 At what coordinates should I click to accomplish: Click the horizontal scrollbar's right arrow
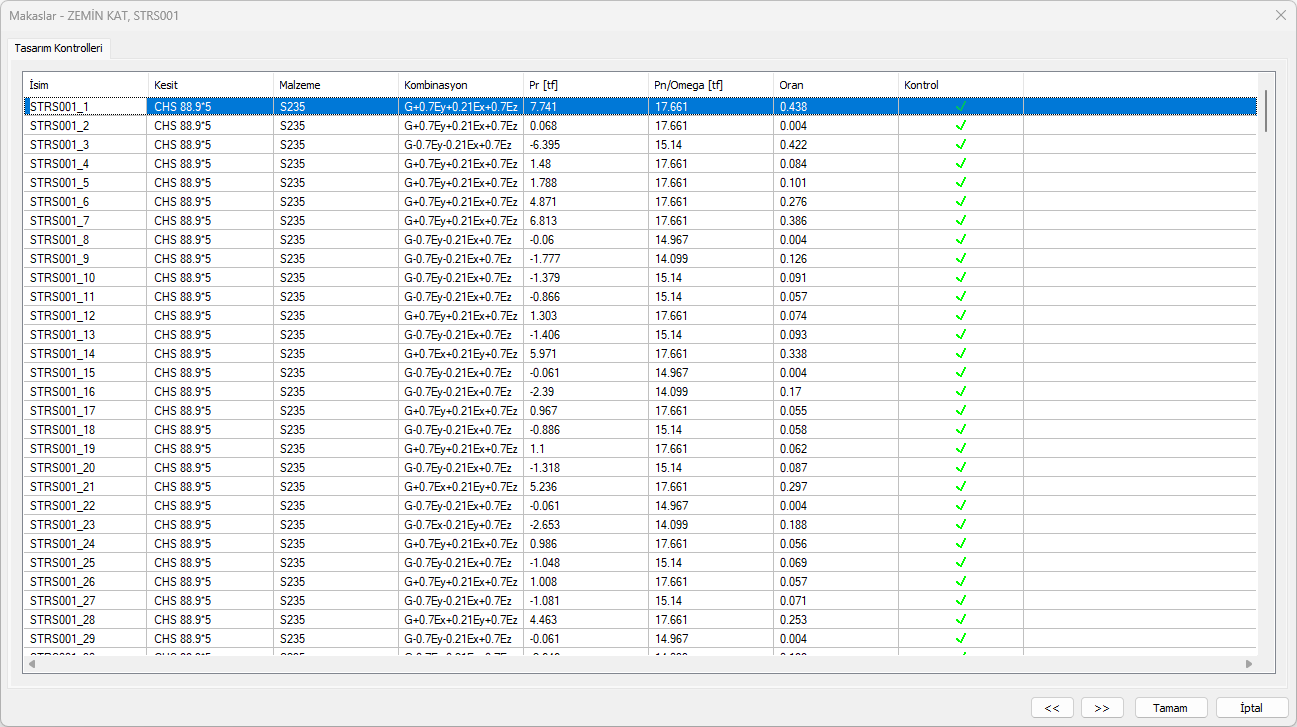1248,664
